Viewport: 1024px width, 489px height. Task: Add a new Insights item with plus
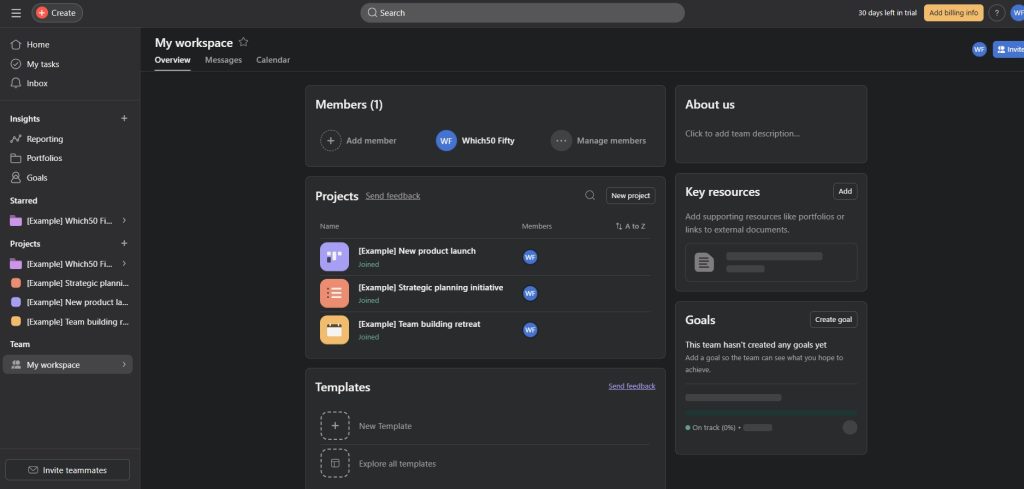(124, 118)
